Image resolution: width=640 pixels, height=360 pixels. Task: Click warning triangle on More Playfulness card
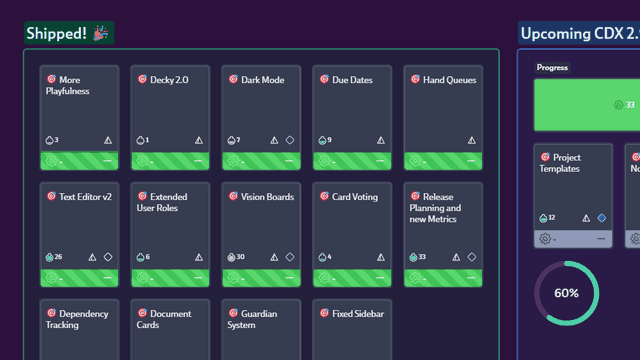pyautogui.click(x=108, y=140)
